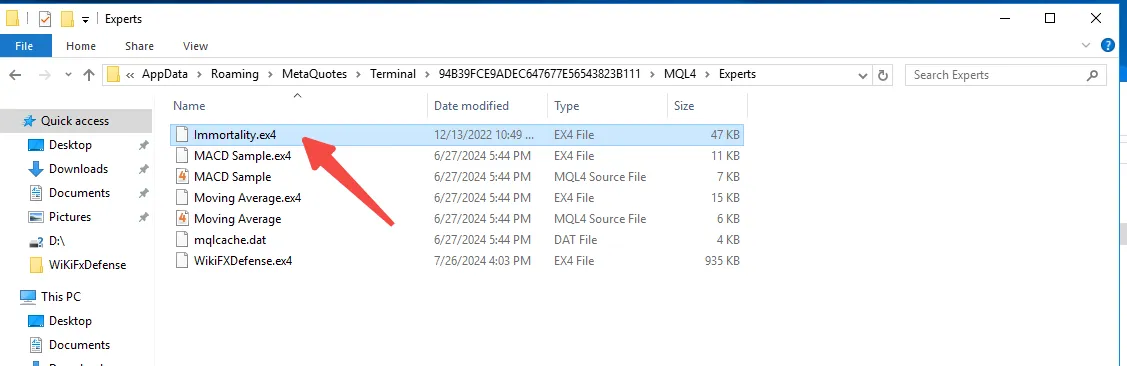The image size is (1127, 366).
Task: Select the mqlcache.dat file
Action: 457,239
